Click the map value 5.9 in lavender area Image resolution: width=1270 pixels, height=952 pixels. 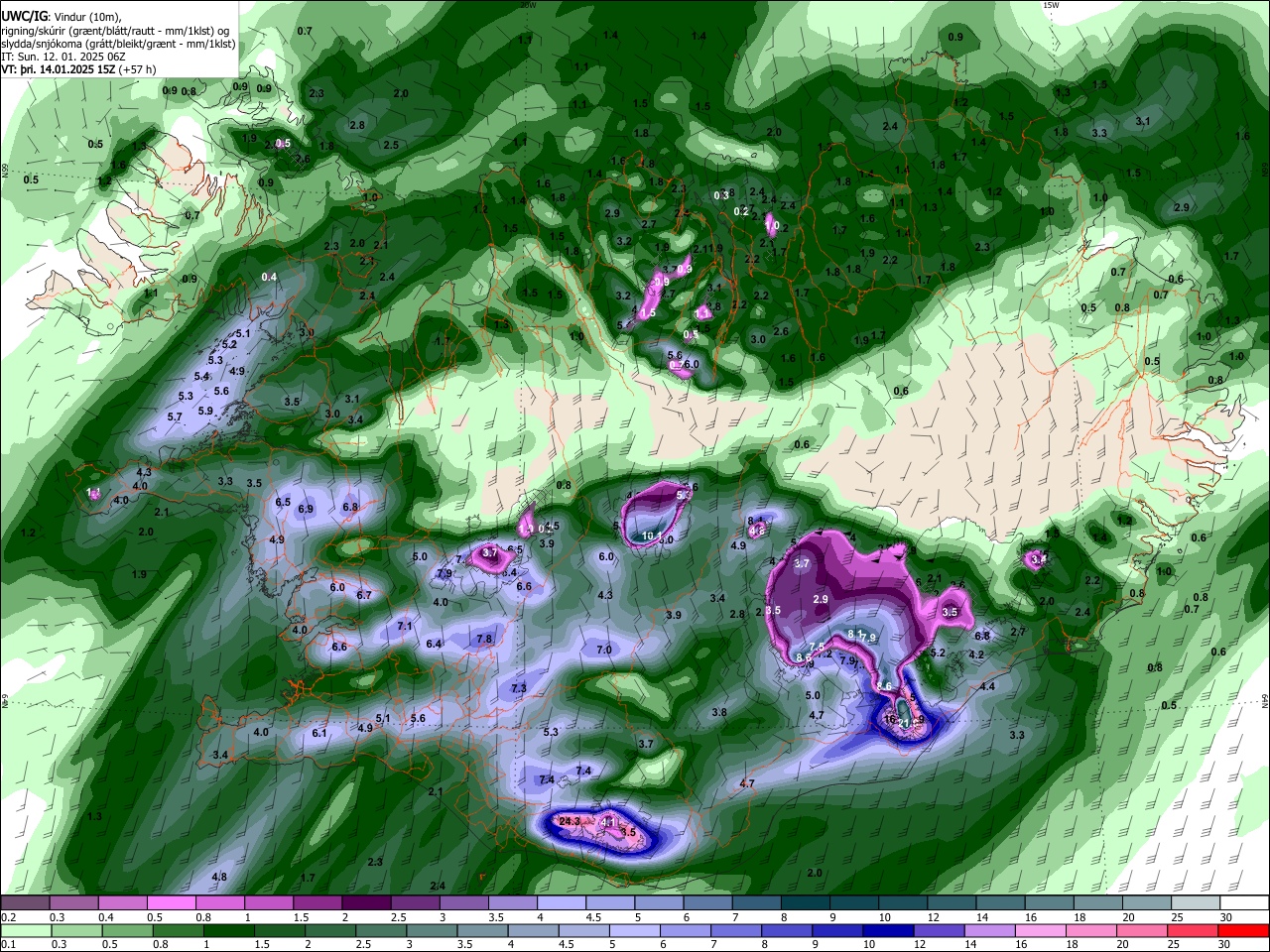[x=205, y=411]
